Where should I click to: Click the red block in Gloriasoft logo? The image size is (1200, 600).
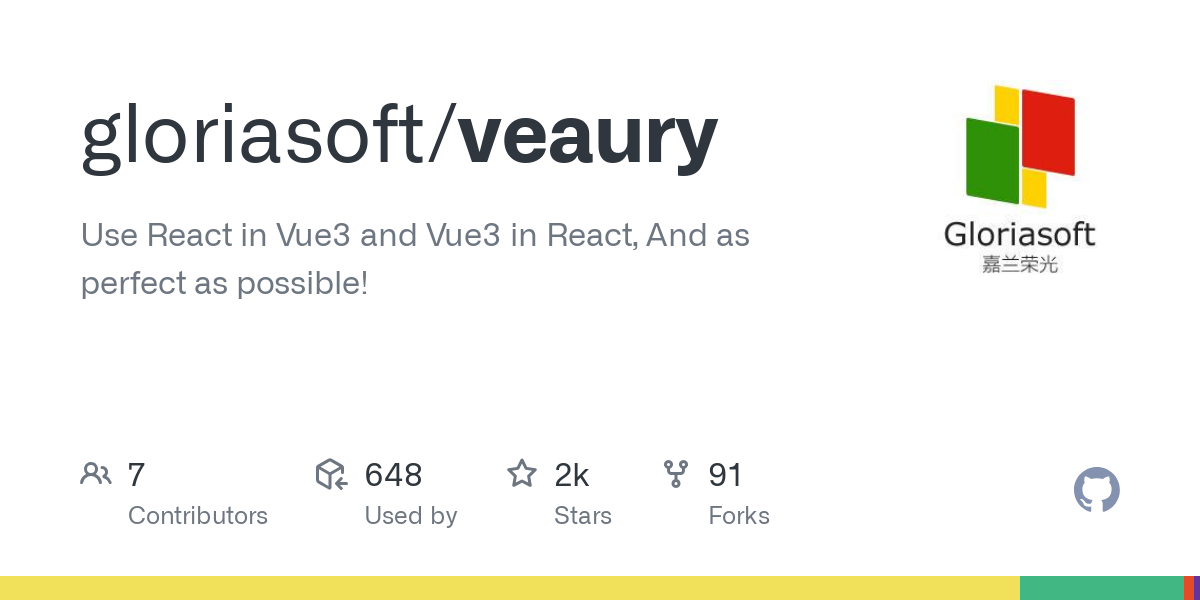(1048, 132)
